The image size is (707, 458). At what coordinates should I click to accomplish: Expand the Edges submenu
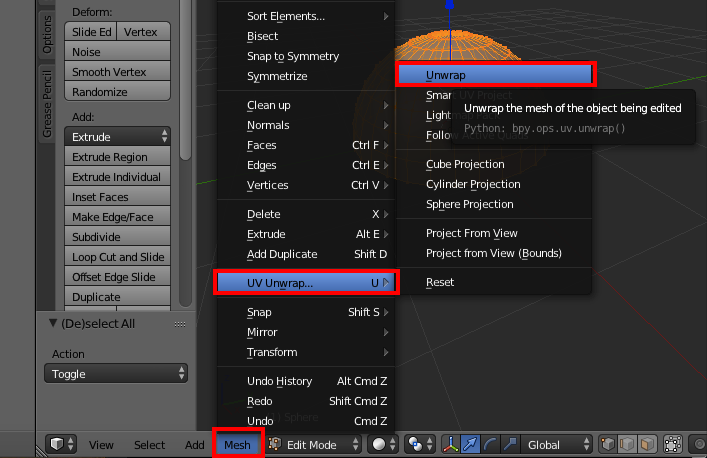pyautogui.click(x=307, y=165)
